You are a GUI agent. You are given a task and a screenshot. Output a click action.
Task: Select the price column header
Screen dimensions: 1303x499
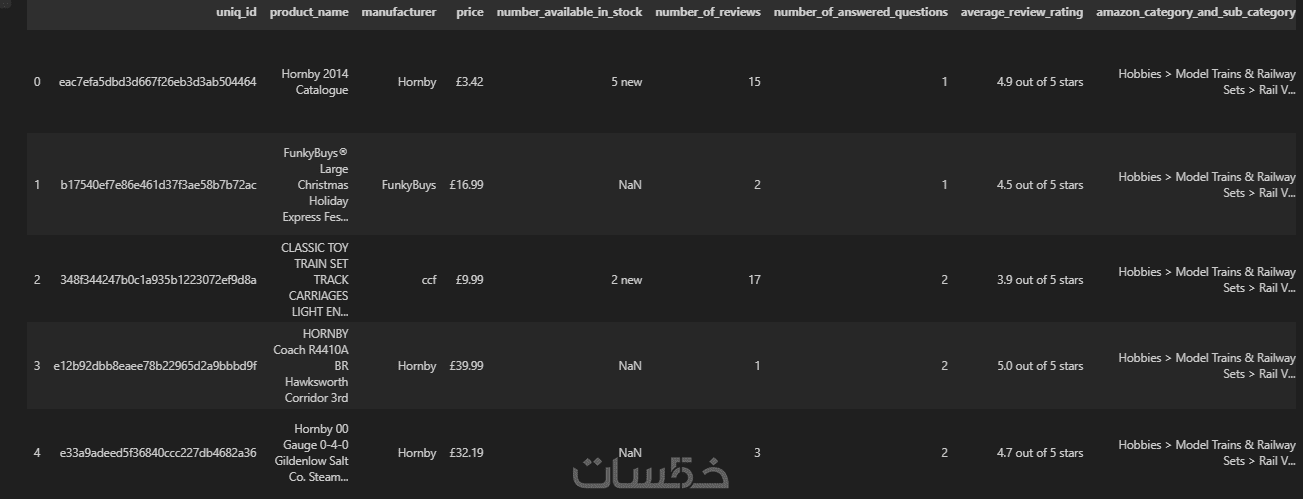click(x=469, y=12)
